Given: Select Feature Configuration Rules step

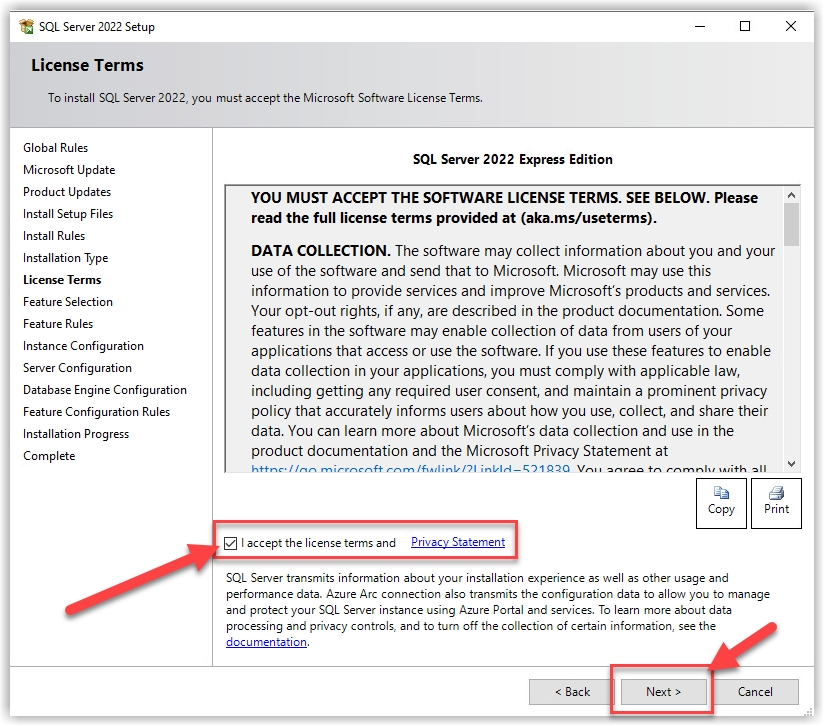Looking at the screenshot, I should tap(96, 412).
